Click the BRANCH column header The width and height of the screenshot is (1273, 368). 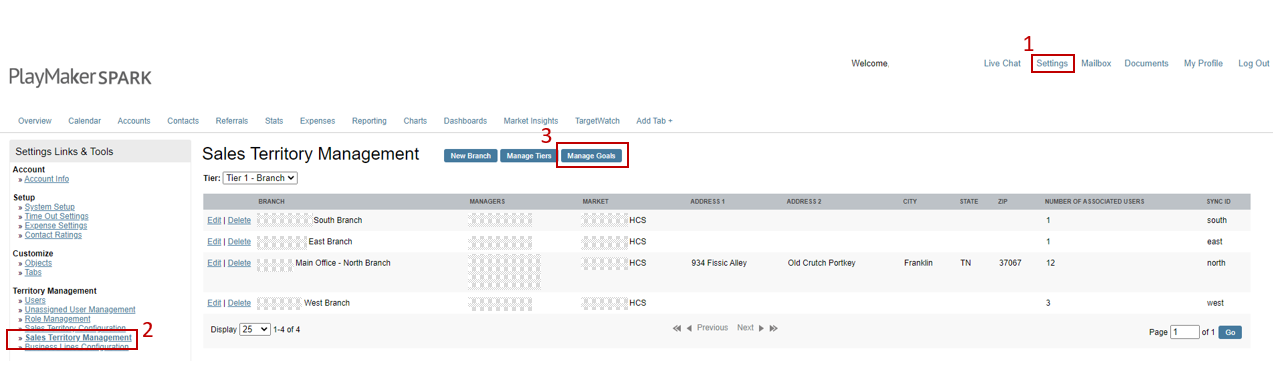pos(271,201)
